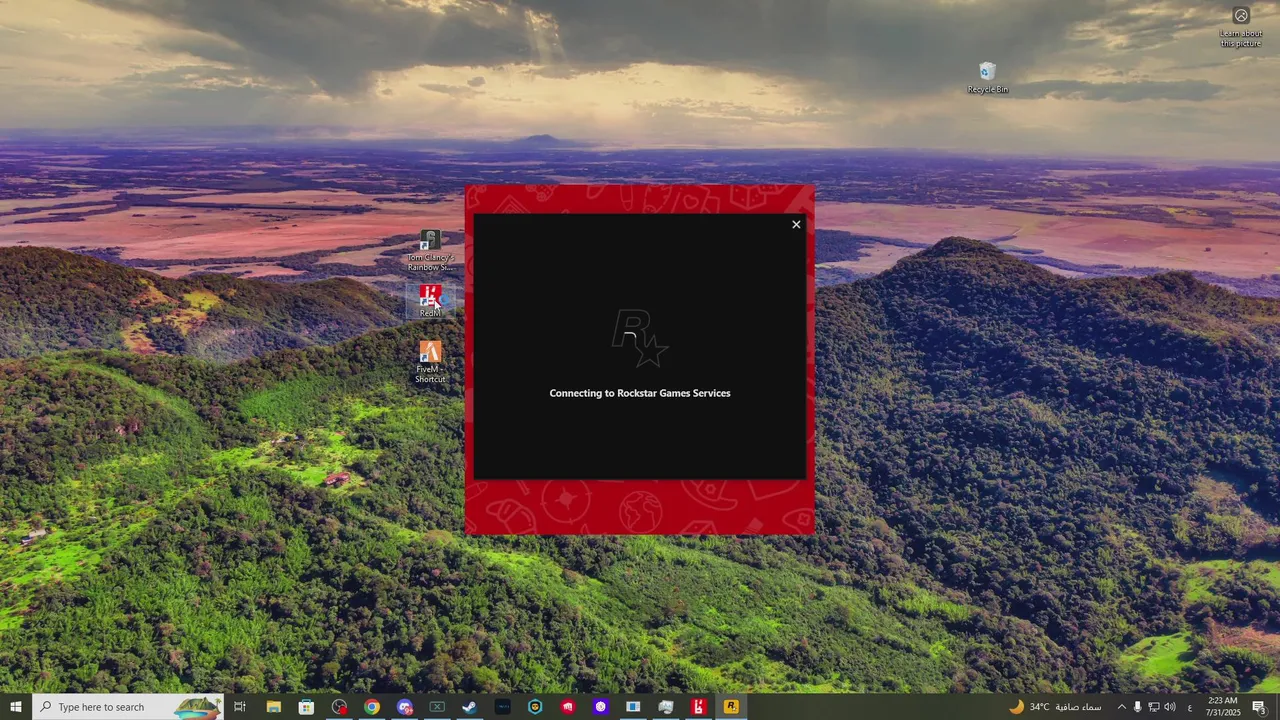Switch the Arabic input language indicator

click(x=1189, y=707)
